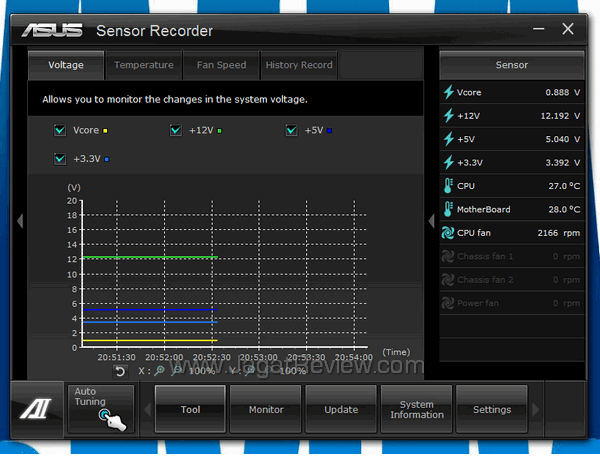Minimize the Sensor Recorder window
The width and height of the screenshot is (600, 457).
pos(538,29)
